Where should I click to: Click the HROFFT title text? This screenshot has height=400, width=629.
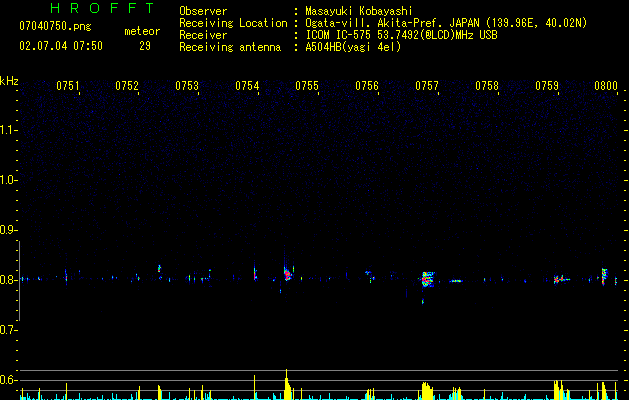(102, 8)
